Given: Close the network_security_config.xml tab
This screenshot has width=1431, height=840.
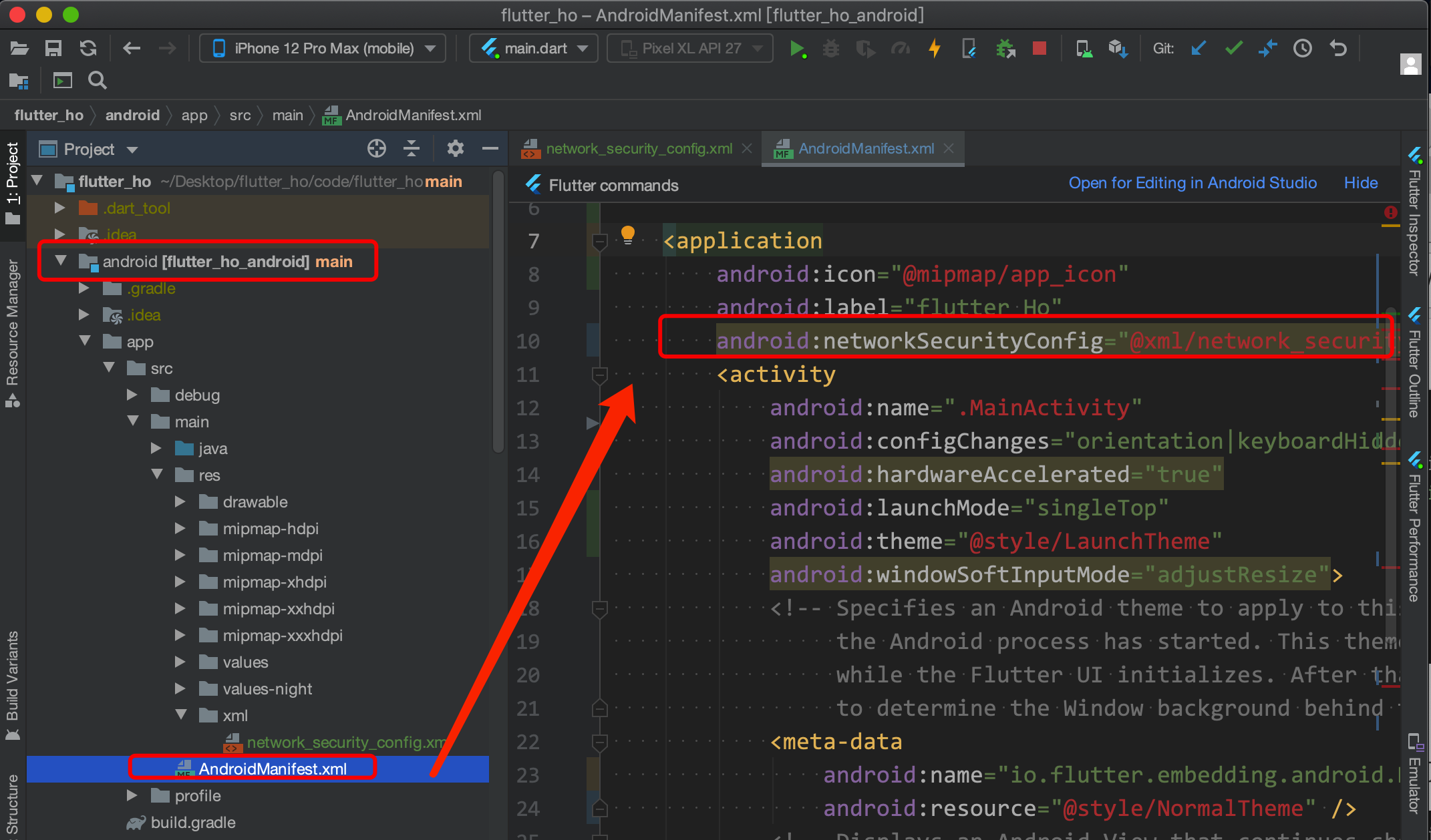Looking at the screenshot, I should tap(748, 148).
